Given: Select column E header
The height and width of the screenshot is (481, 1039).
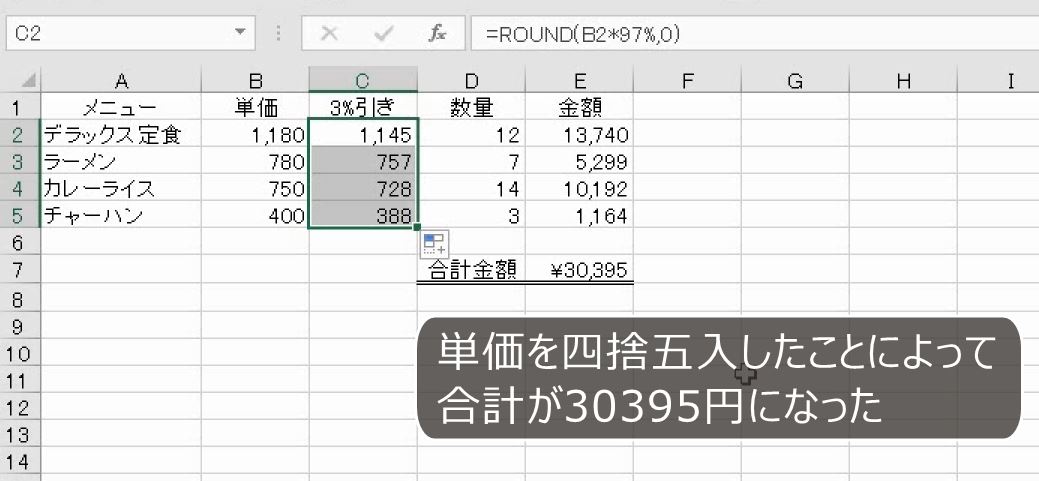Looking at the screenshot, I should (x=579, y=81).
